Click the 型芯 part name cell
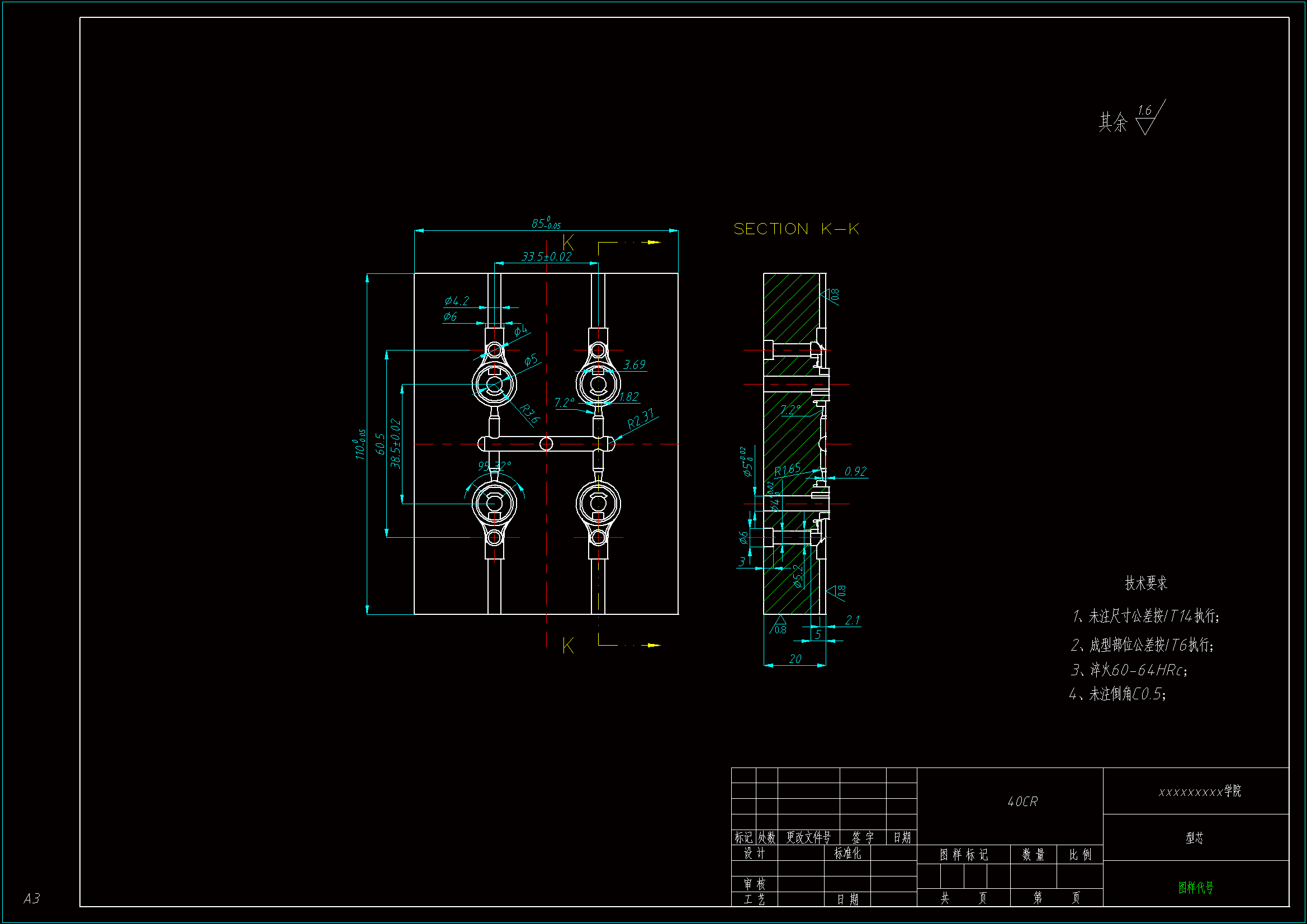Viewport: 1307px width, 924px height. pos(1194,838)
